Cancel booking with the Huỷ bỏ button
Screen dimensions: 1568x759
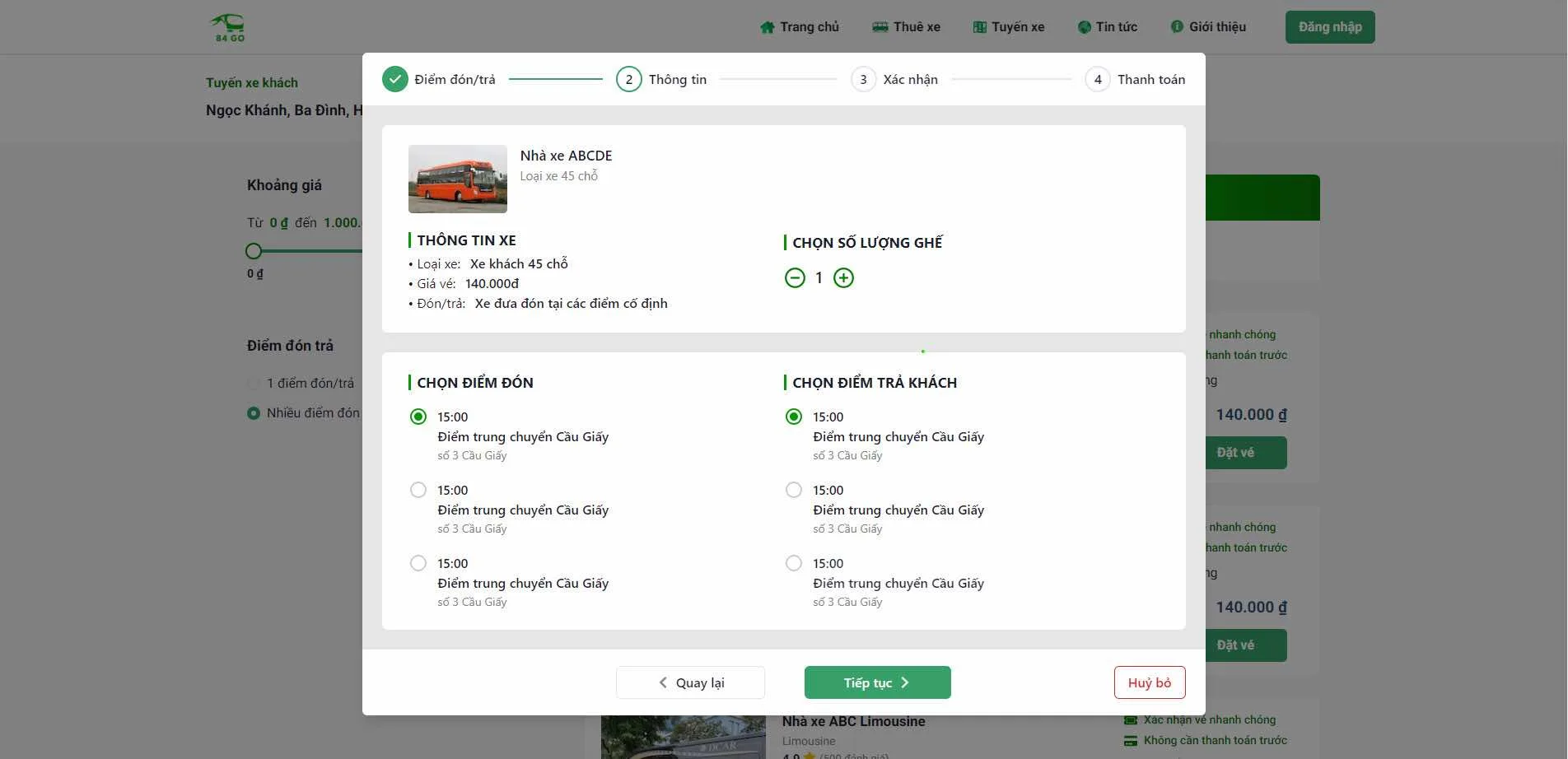[x=1149, y=683]
